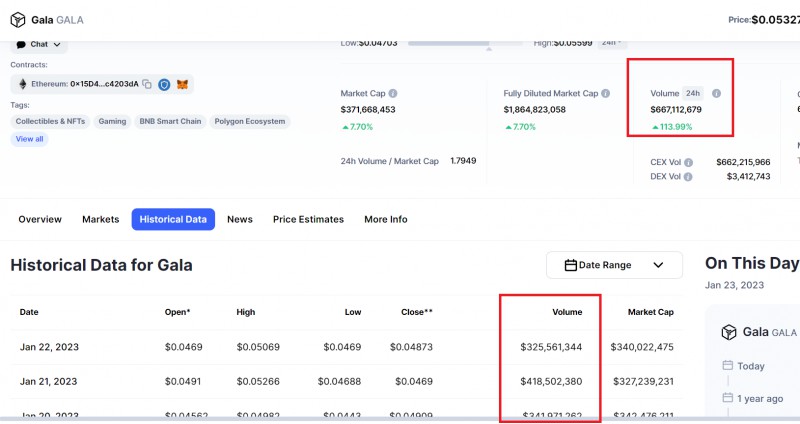This screenshot has height=424, width=800.
Task: Click the Today calendar icon
Action: coord(728,365)
